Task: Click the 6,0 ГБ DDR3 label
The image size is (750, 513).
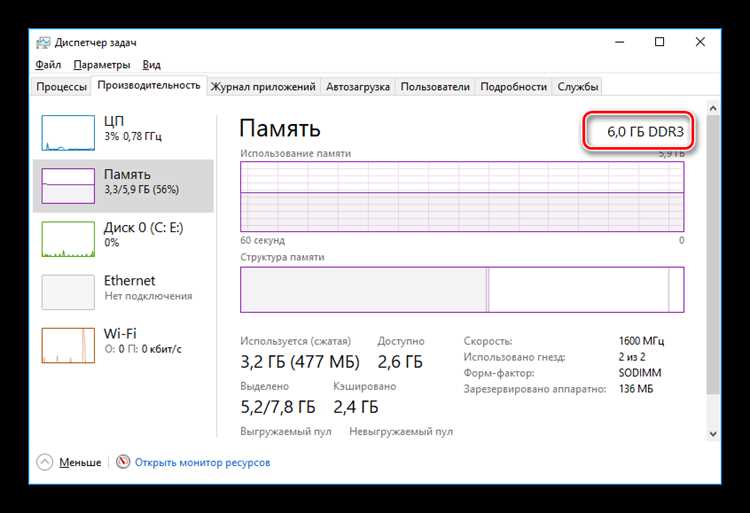Action: (x=645, y=131)
